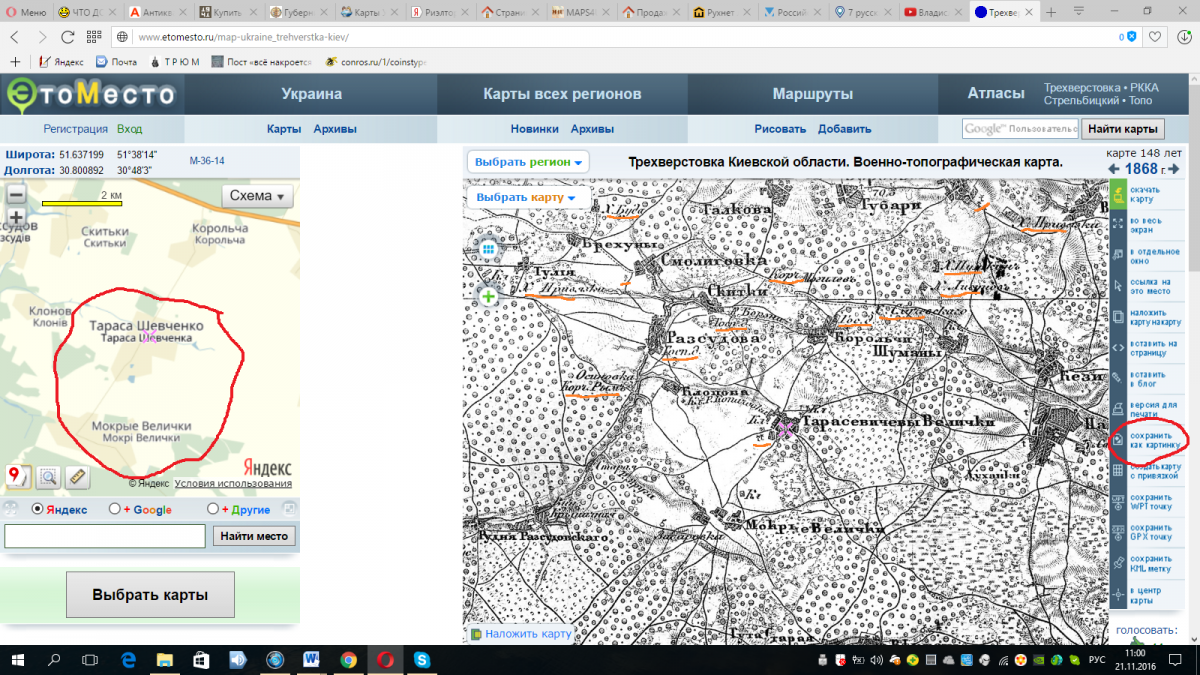Select the Google map source radio button
Image resolution: width=1200 pixels, height=675 pixels.
click(x=116, y=509)
